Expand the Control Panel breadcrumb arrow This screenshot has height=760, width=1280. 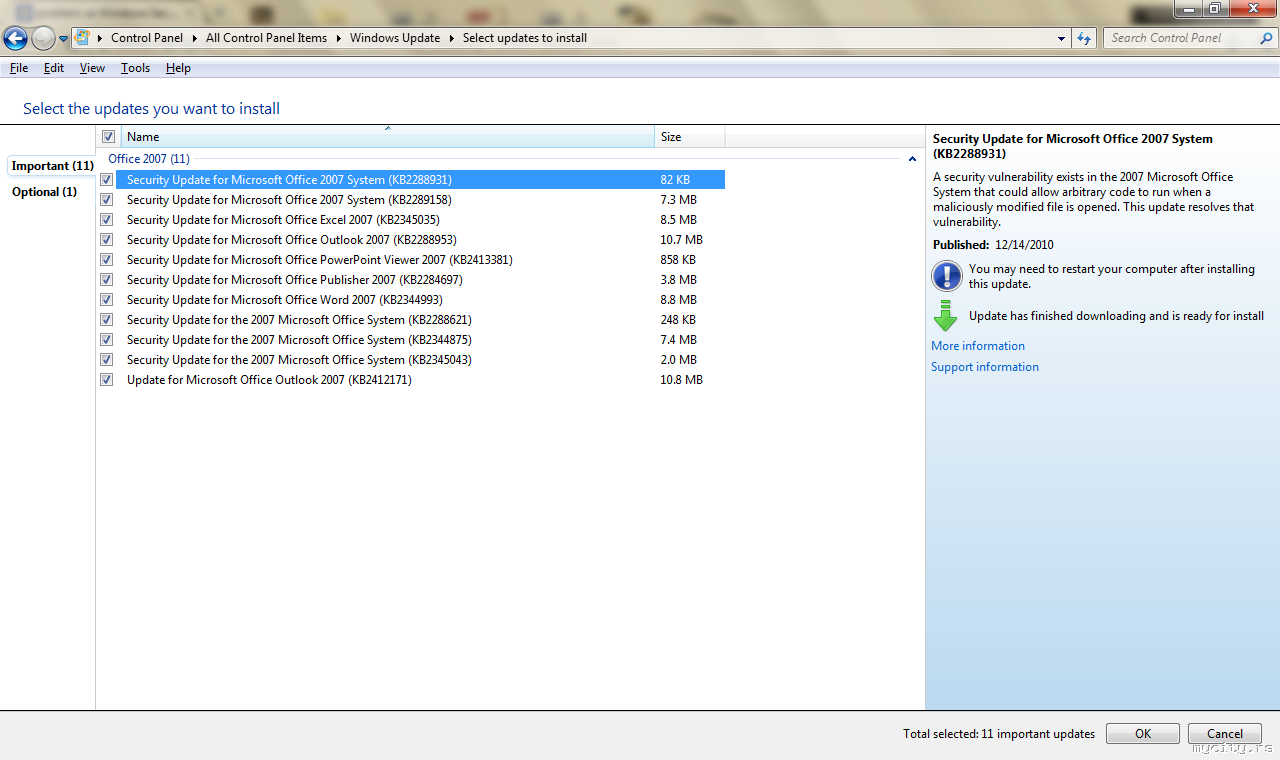pyautogui.click(x=195, y=38)
